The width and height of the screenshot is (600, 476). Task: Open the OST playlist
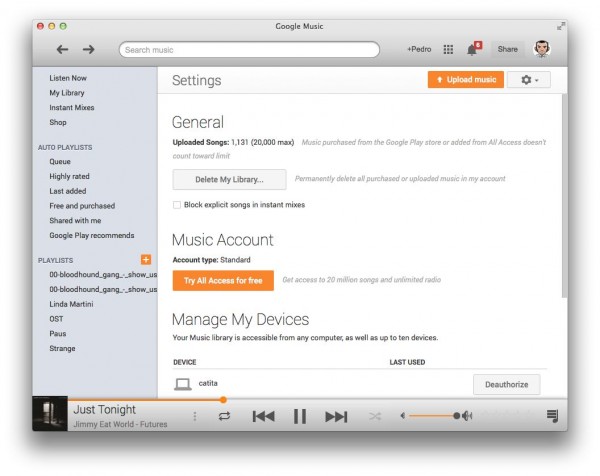(x=56, y=319)
